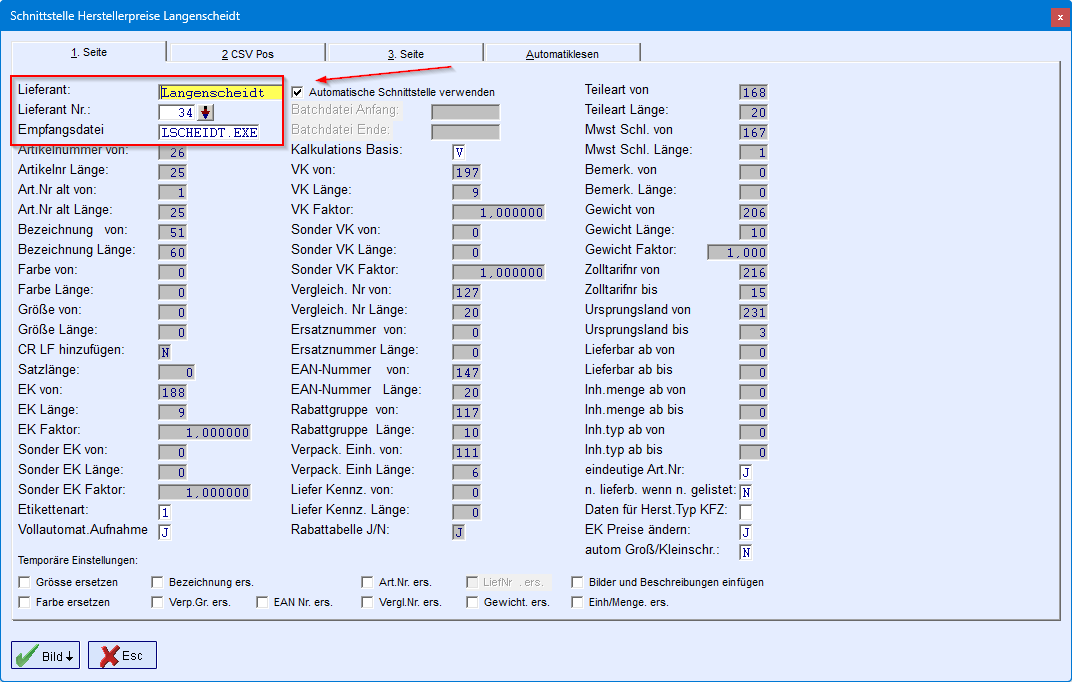
Task: Open the Lieferant Nr. lookup arrow
Action: pos(205,113)
